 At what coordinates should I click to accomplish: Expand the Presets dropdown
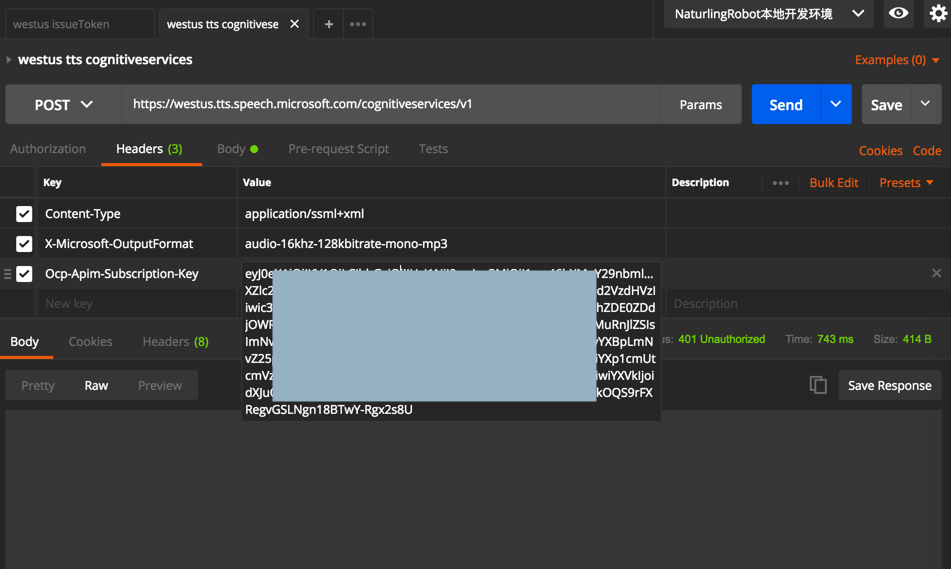point(906,183)
